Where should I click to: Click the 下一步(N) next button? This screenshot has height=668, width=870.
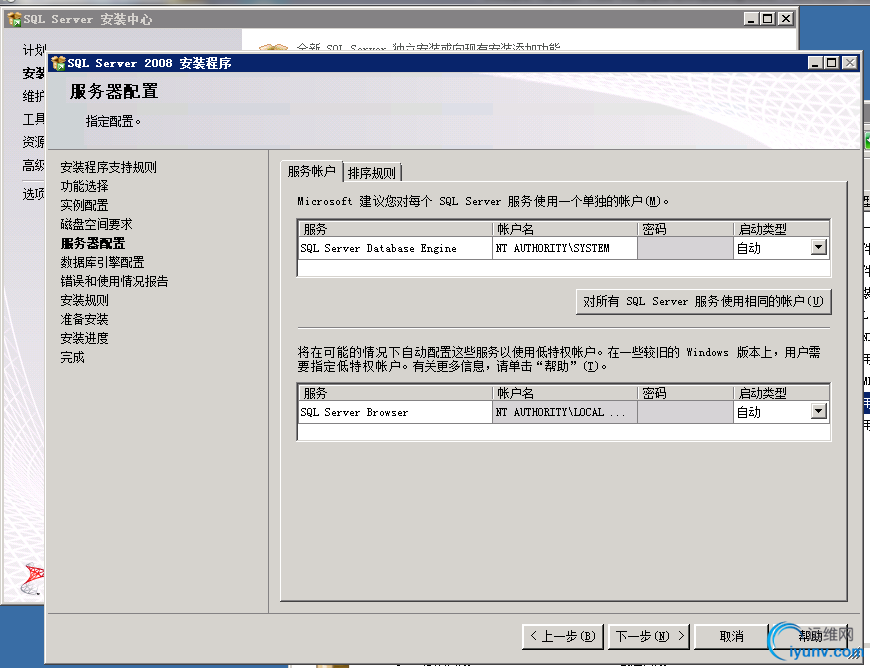(649, 636)
